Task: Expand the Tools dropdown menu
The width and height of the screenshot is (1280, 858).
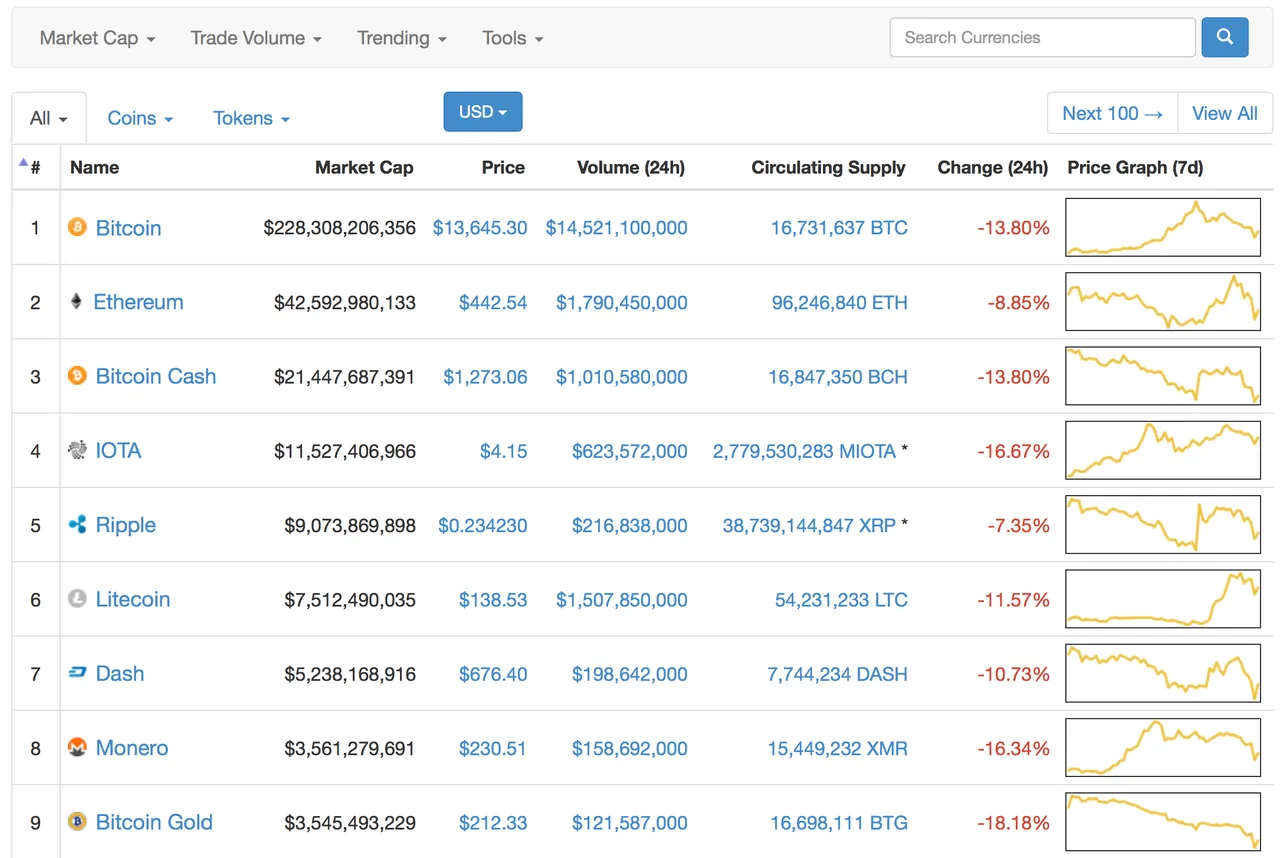Action: (513, 38)
